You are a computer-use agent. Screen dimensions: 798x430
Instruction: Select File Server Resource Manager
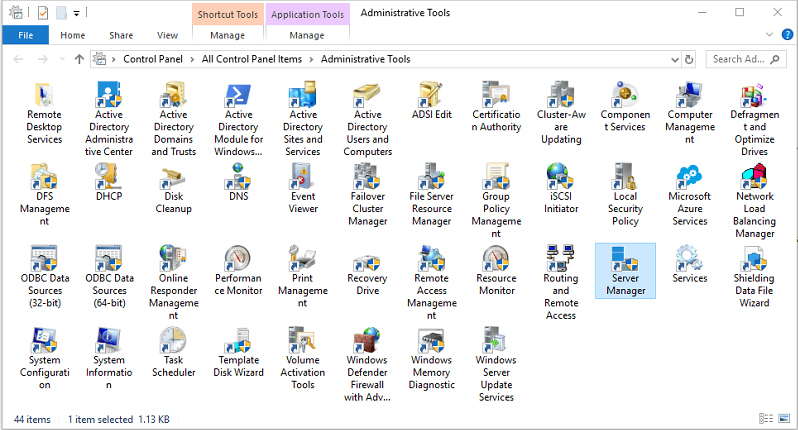tap(432, 195)
